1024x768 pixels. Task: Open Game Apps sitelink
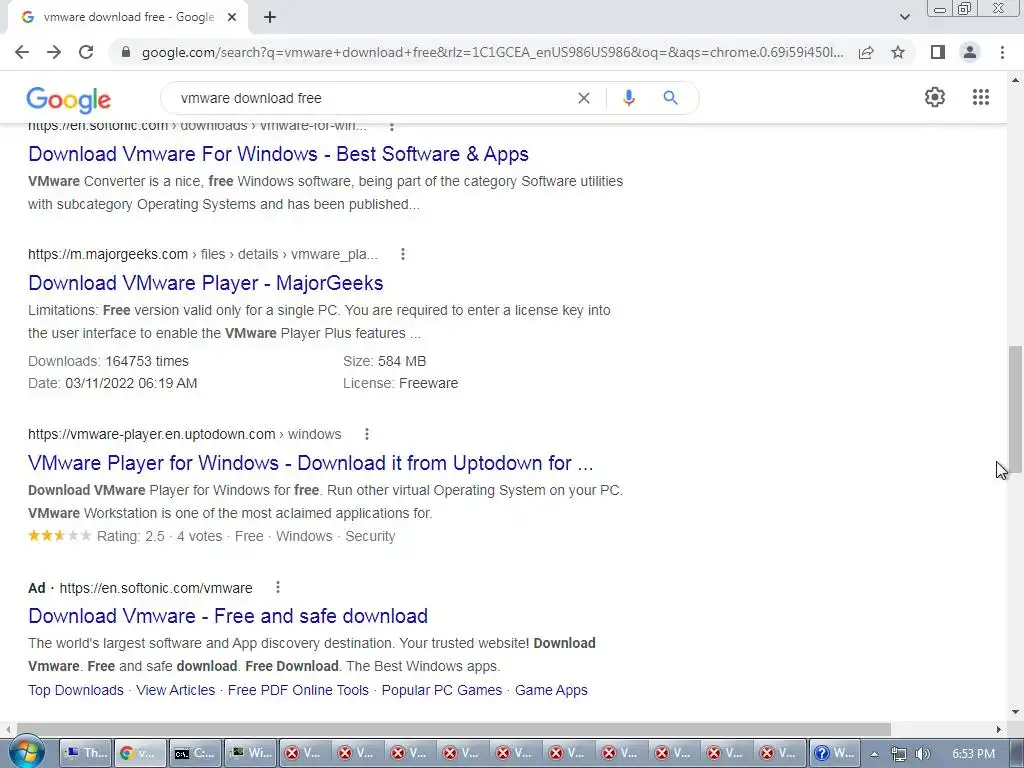click(551, 690)
